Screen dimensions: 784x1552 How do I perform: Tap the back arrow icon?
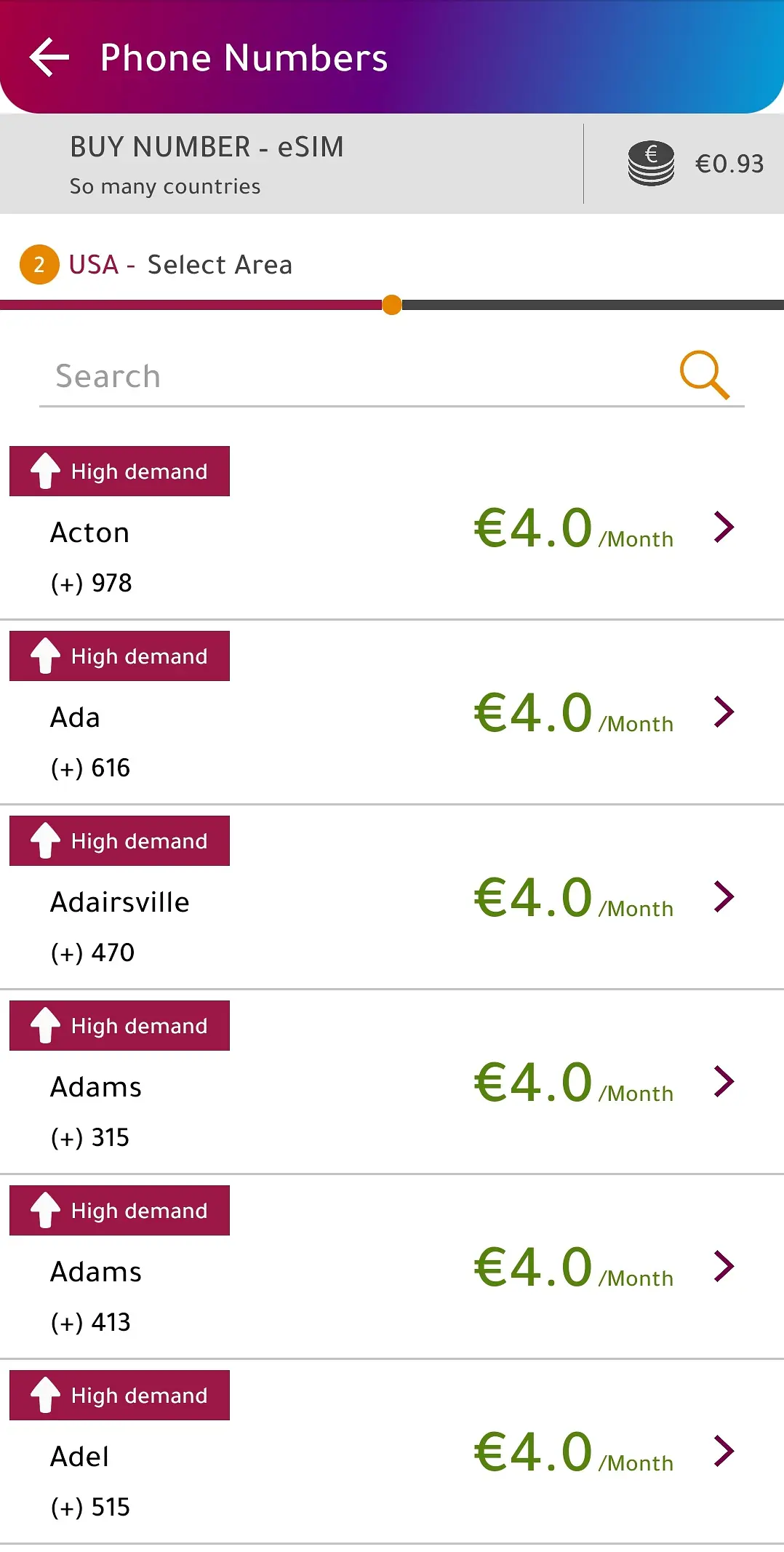coord(49,57)
